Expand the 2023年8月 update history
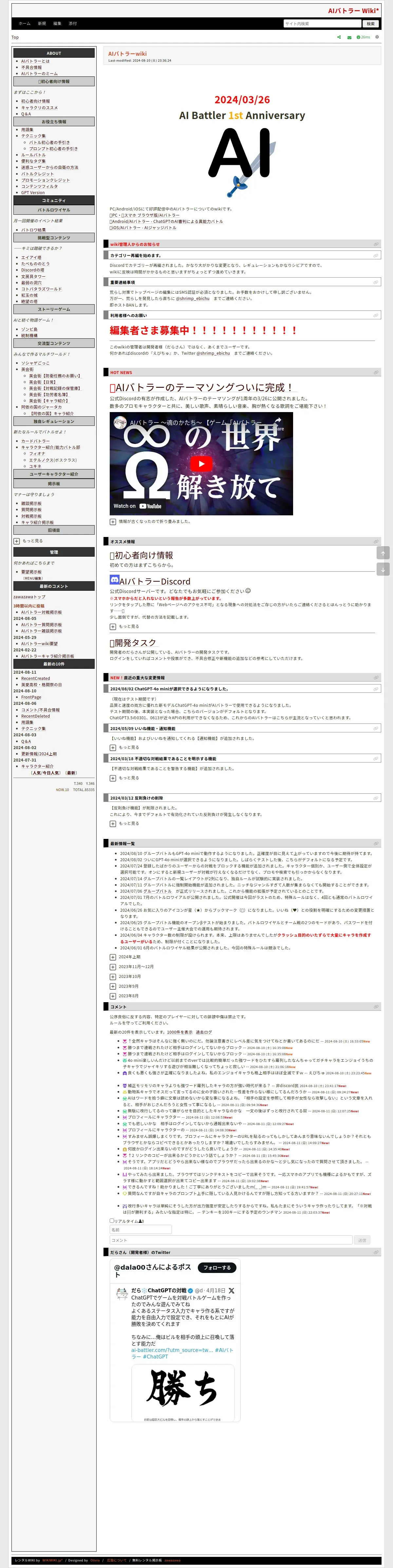This screenshot has width=393, height=1568. point(113,996)
